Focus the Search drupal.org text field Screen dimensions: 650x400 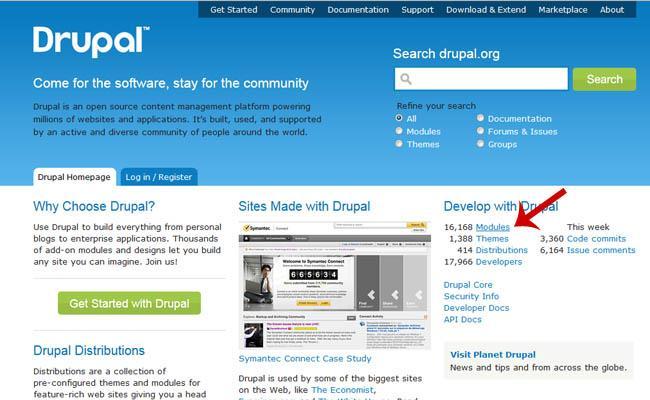point(481,79)
